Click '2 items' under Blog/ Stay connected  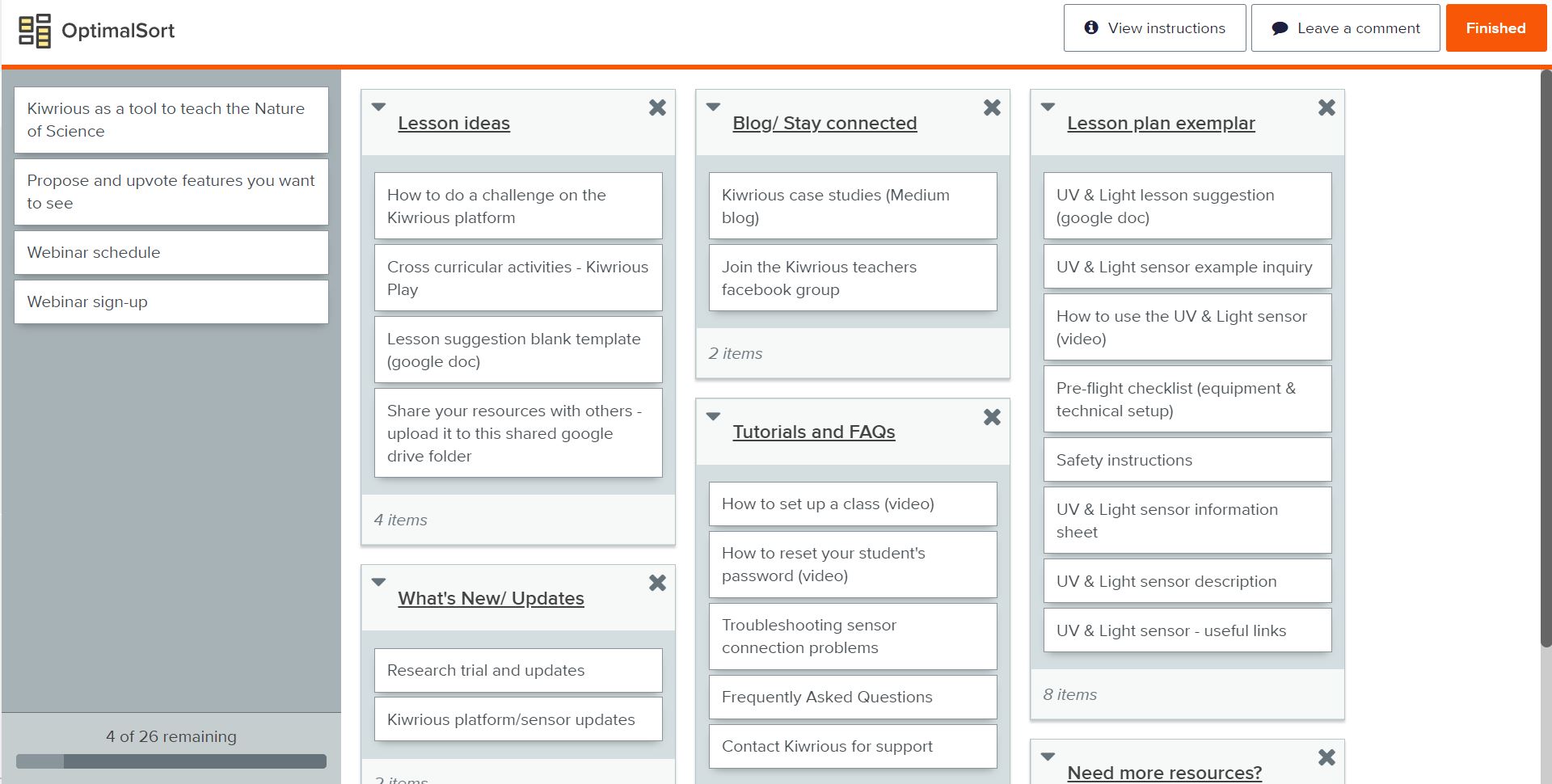pyautogui.click(x=735, y=353)
